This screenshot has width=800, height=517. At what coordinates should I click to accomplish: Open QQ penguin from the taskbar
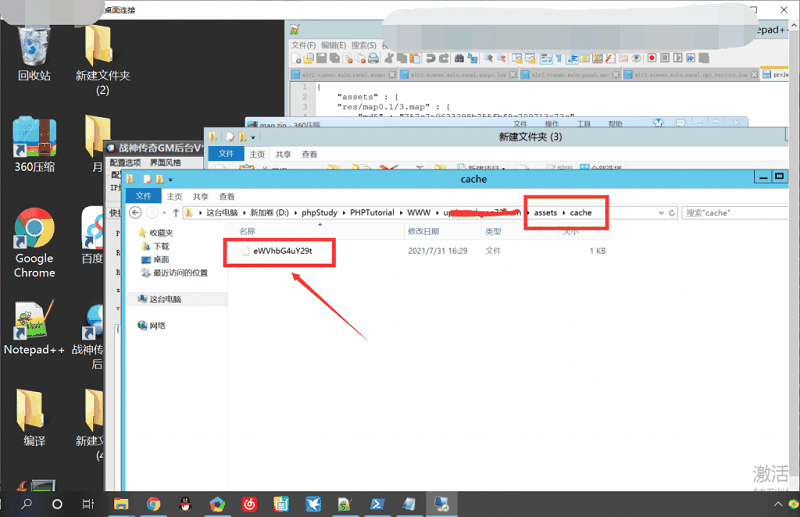[185, 504]
